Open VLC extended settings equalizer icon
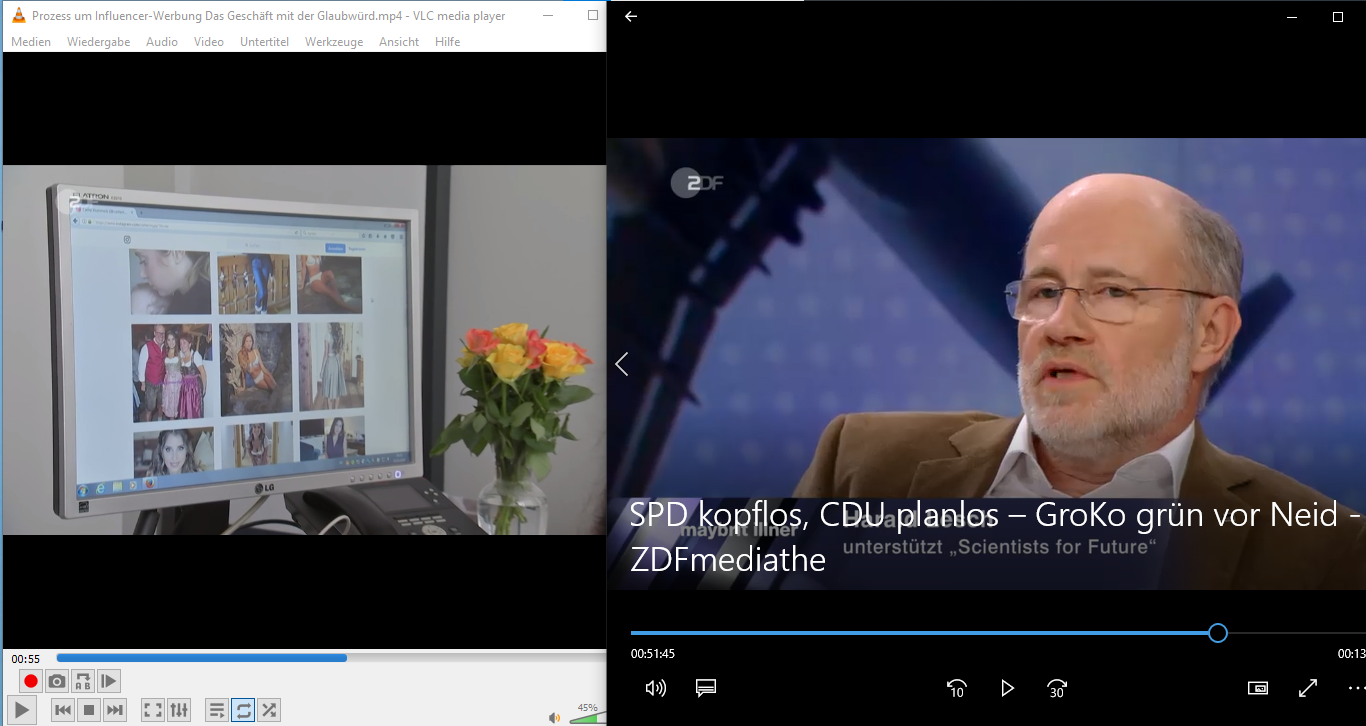1366x726 pixels. 179,710
